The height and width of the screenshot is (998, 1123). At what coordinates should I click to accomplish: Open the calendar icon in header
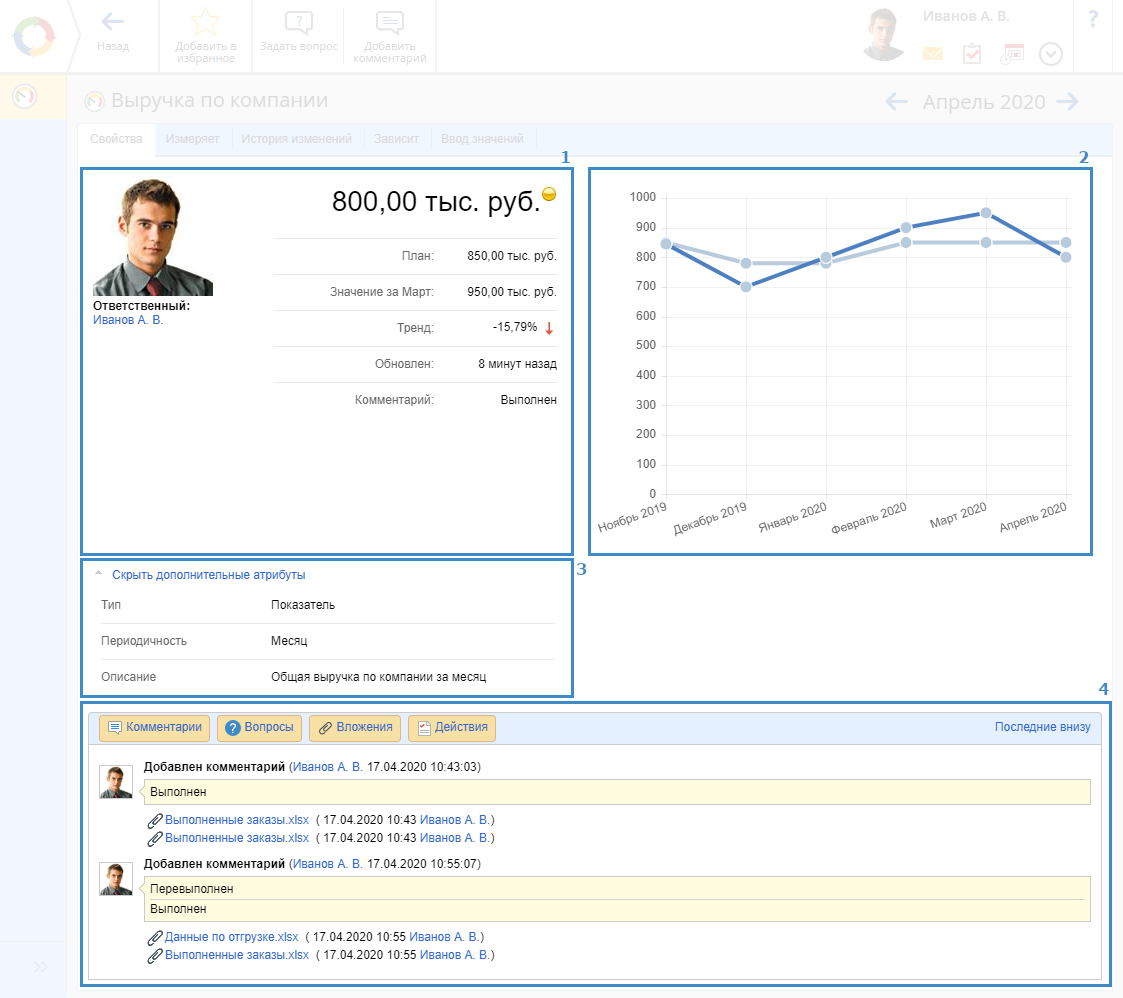[x=1012, y=54]
